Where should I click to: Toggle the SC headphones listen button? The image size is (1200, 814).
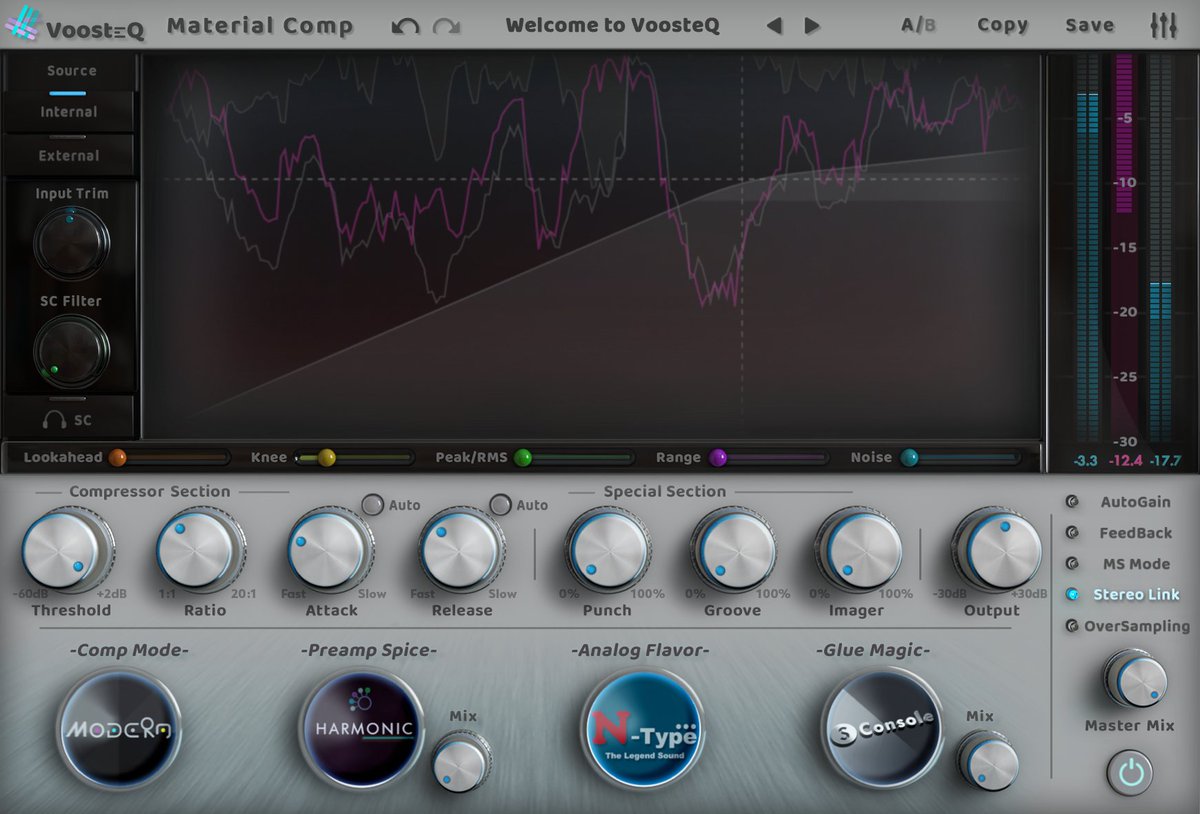[x=70, y=420]
